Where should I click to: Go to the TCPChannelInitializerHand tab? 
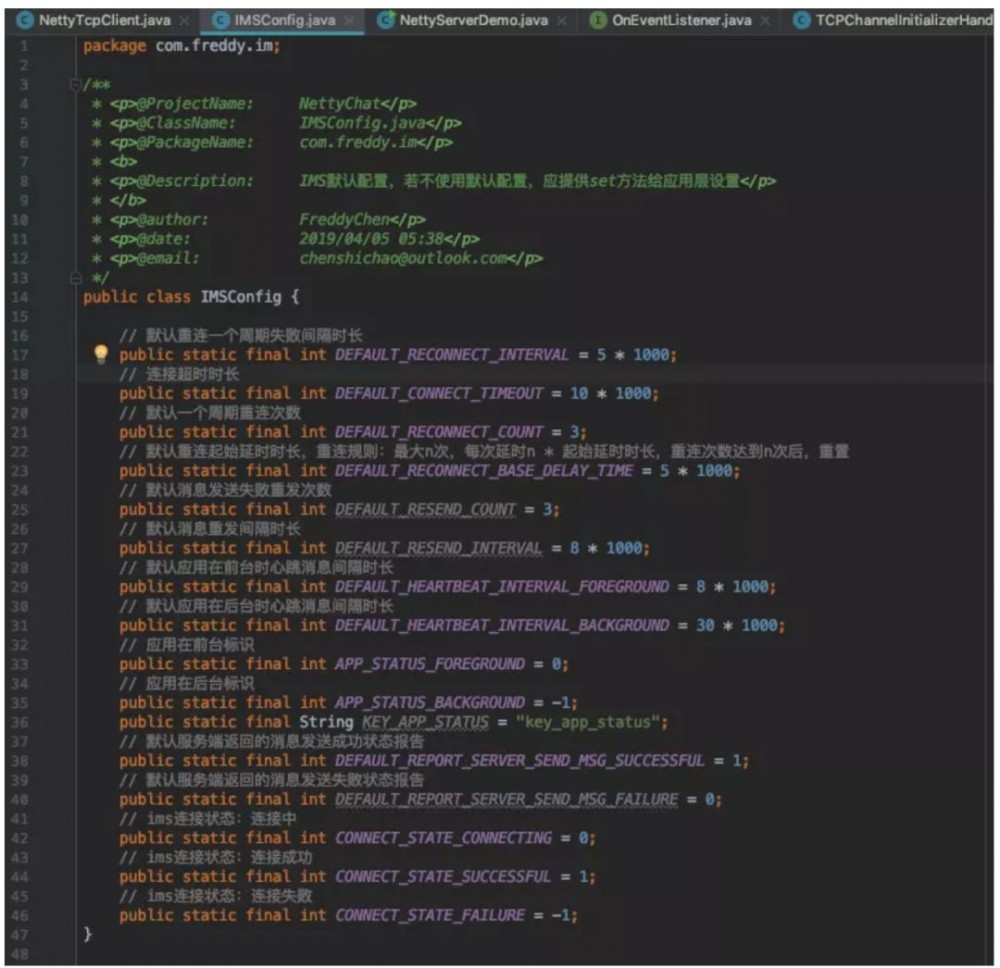point(904,20)
